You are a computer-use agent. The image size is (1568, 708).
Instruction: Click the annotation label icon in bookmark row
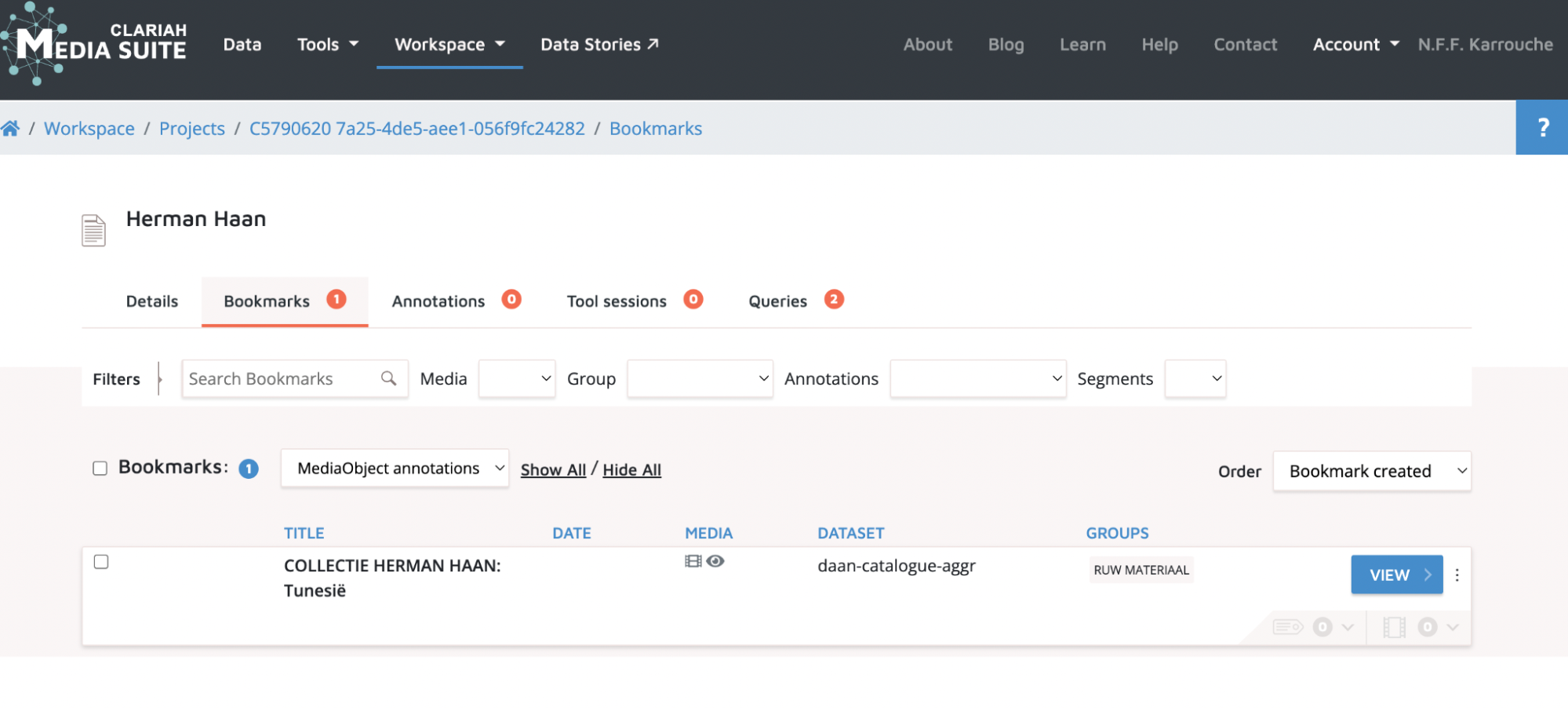tap(1287, 627)
